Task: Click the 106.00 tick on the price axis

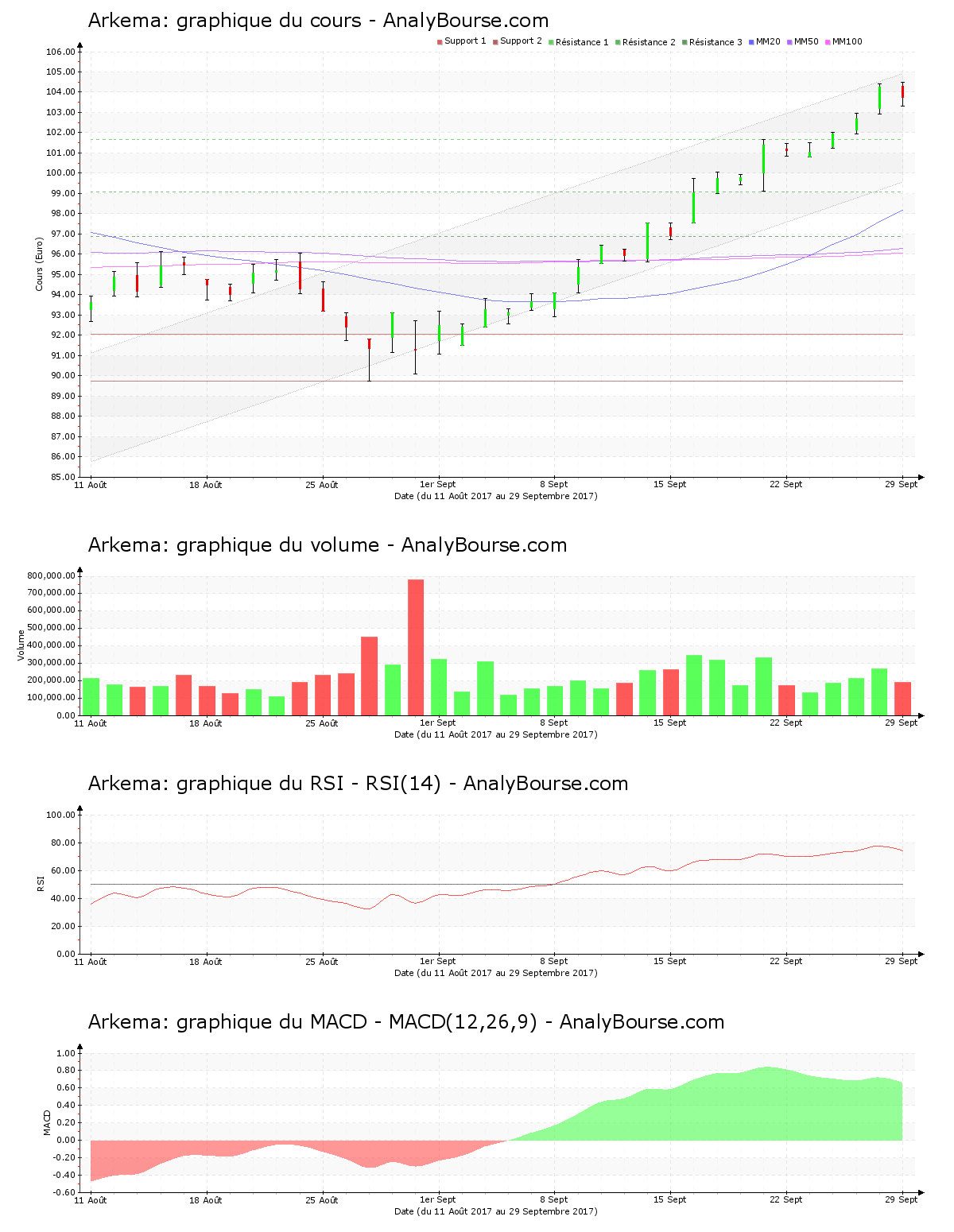Action: click(60, 52)
